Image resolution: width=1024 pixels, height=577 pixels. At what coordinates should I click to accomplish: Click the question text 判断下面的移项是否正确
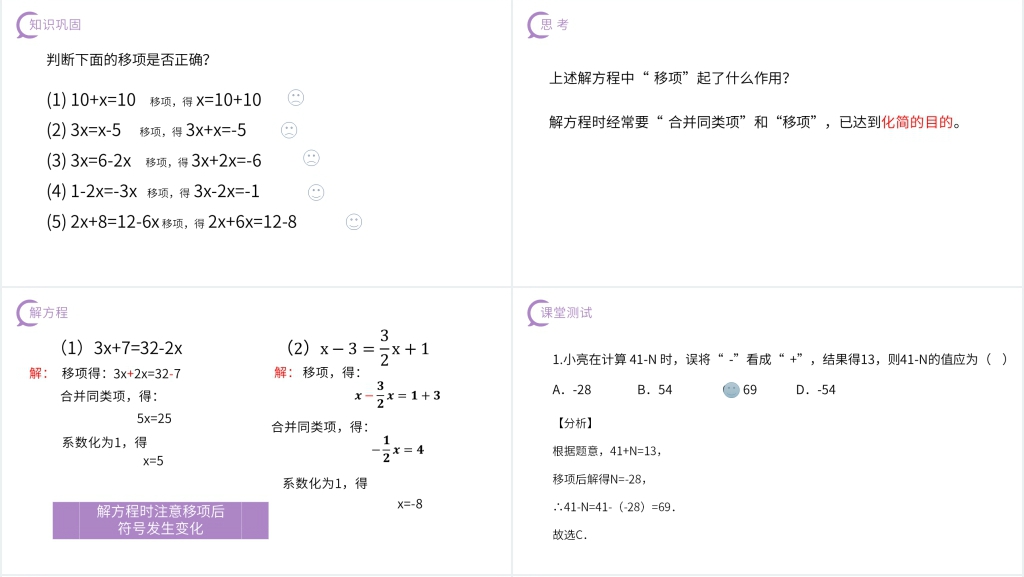(128, 60)
